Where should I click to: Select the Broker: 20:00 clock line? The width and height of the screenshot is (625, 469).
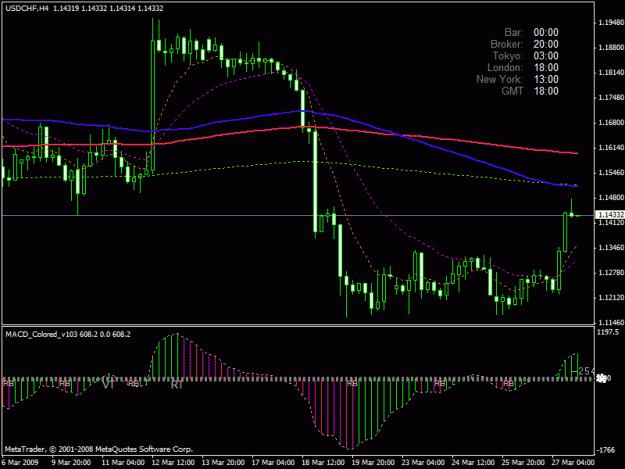(524, 44)
